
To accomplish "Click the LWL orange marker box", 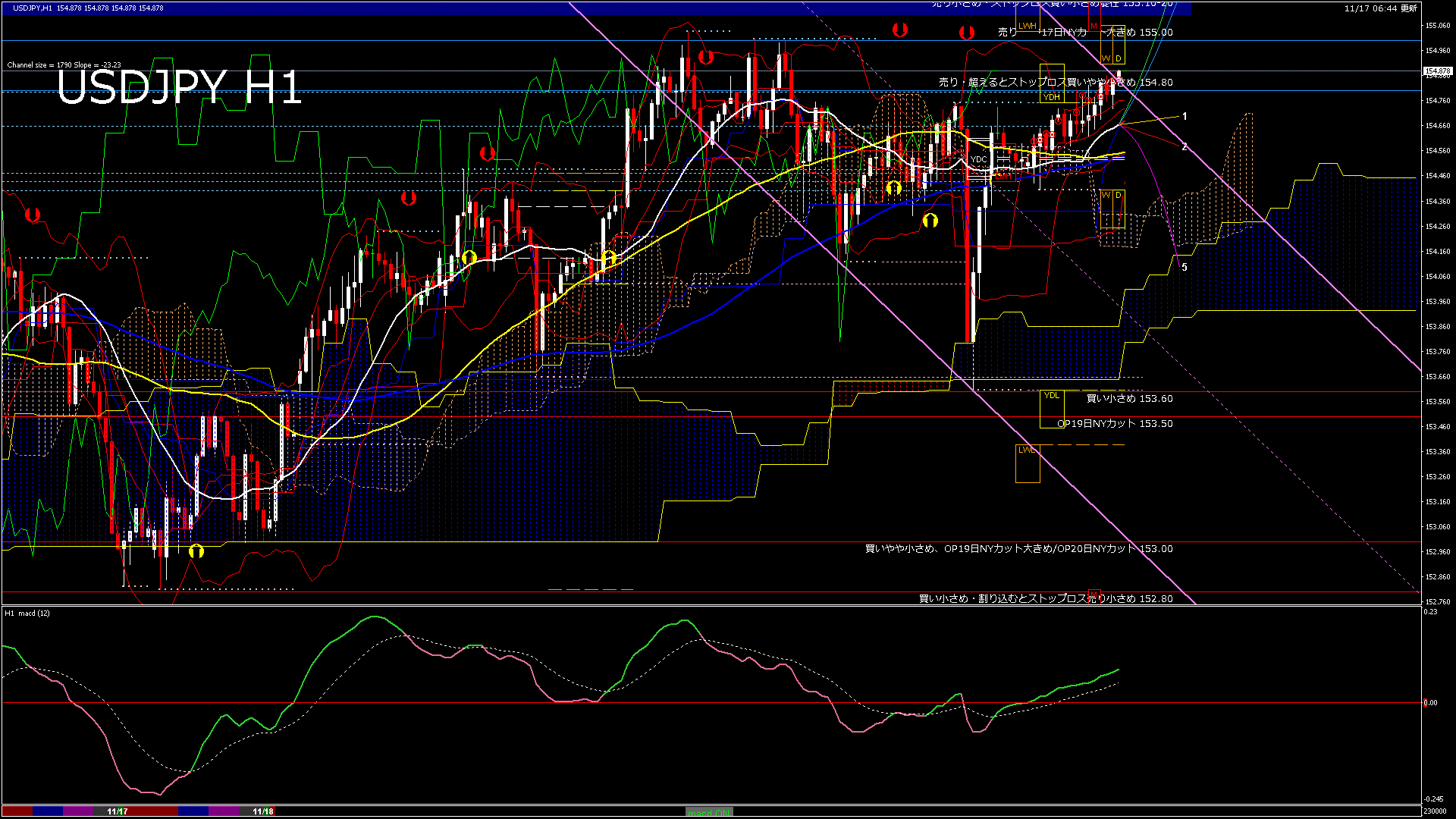I will click(1028, 450).
